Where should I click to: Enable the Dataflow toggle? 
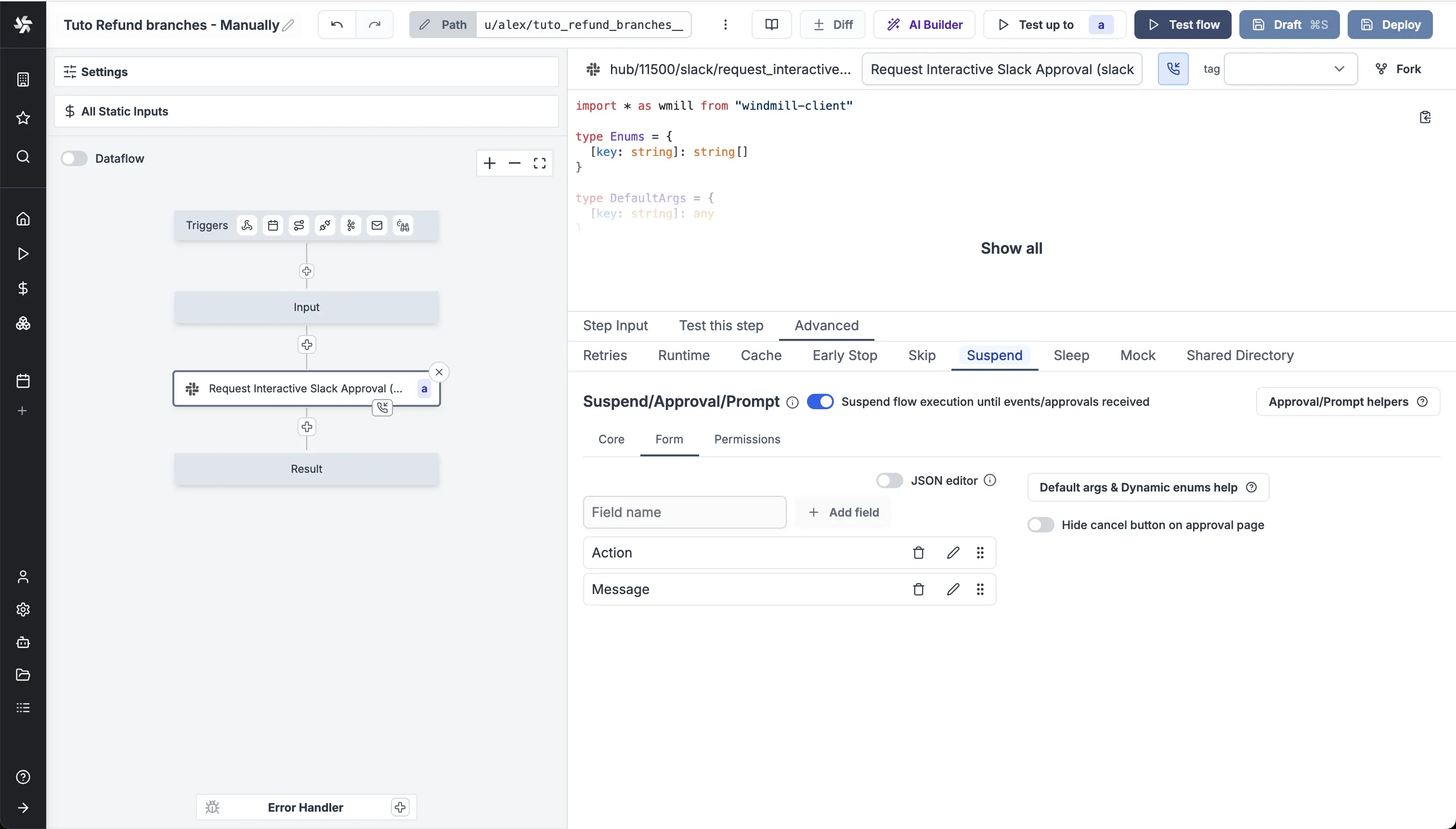74,158
